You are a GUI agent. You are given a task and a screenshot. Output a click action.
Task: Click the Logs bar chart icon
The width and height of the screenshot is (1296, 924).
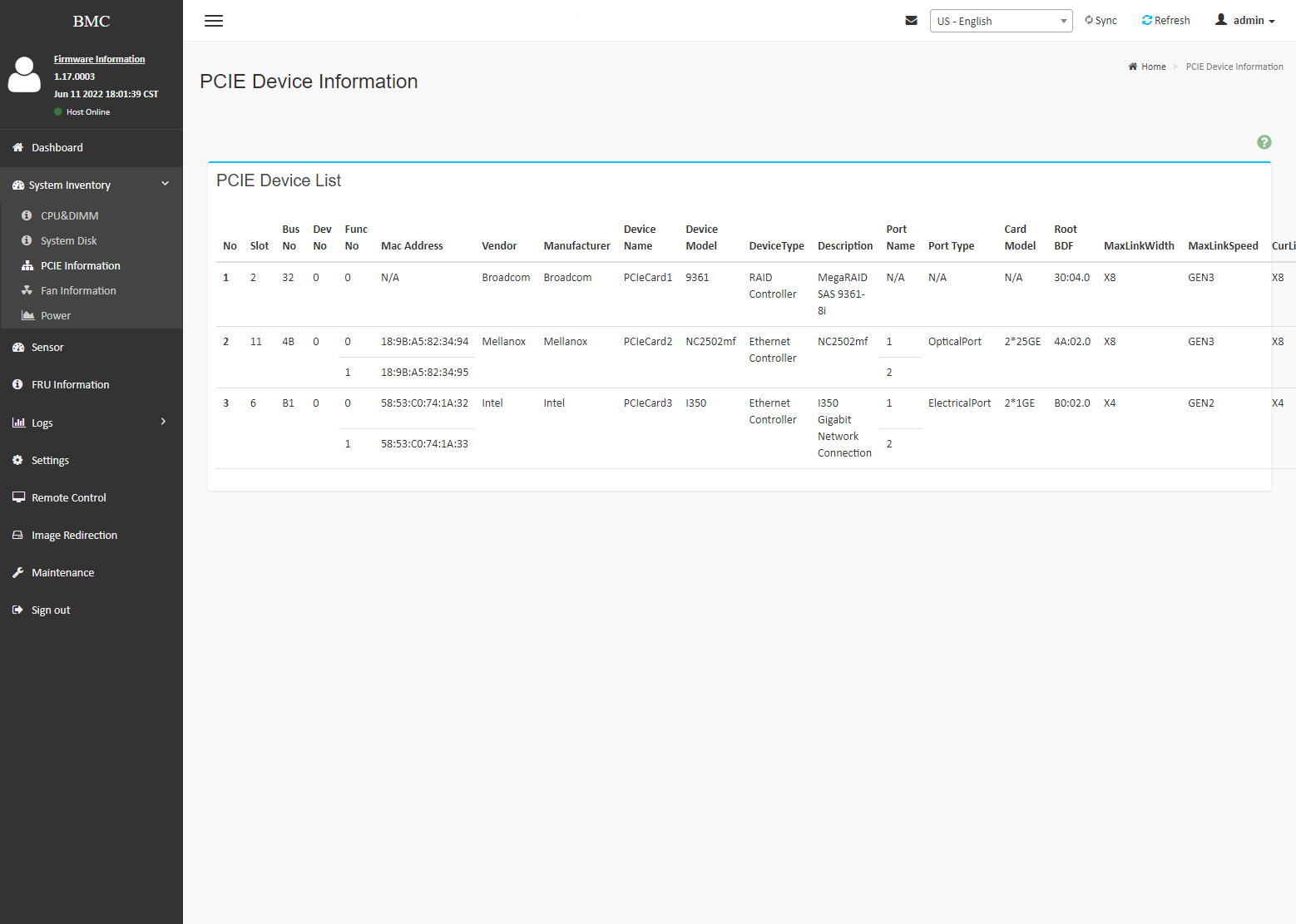click(18, 422)
